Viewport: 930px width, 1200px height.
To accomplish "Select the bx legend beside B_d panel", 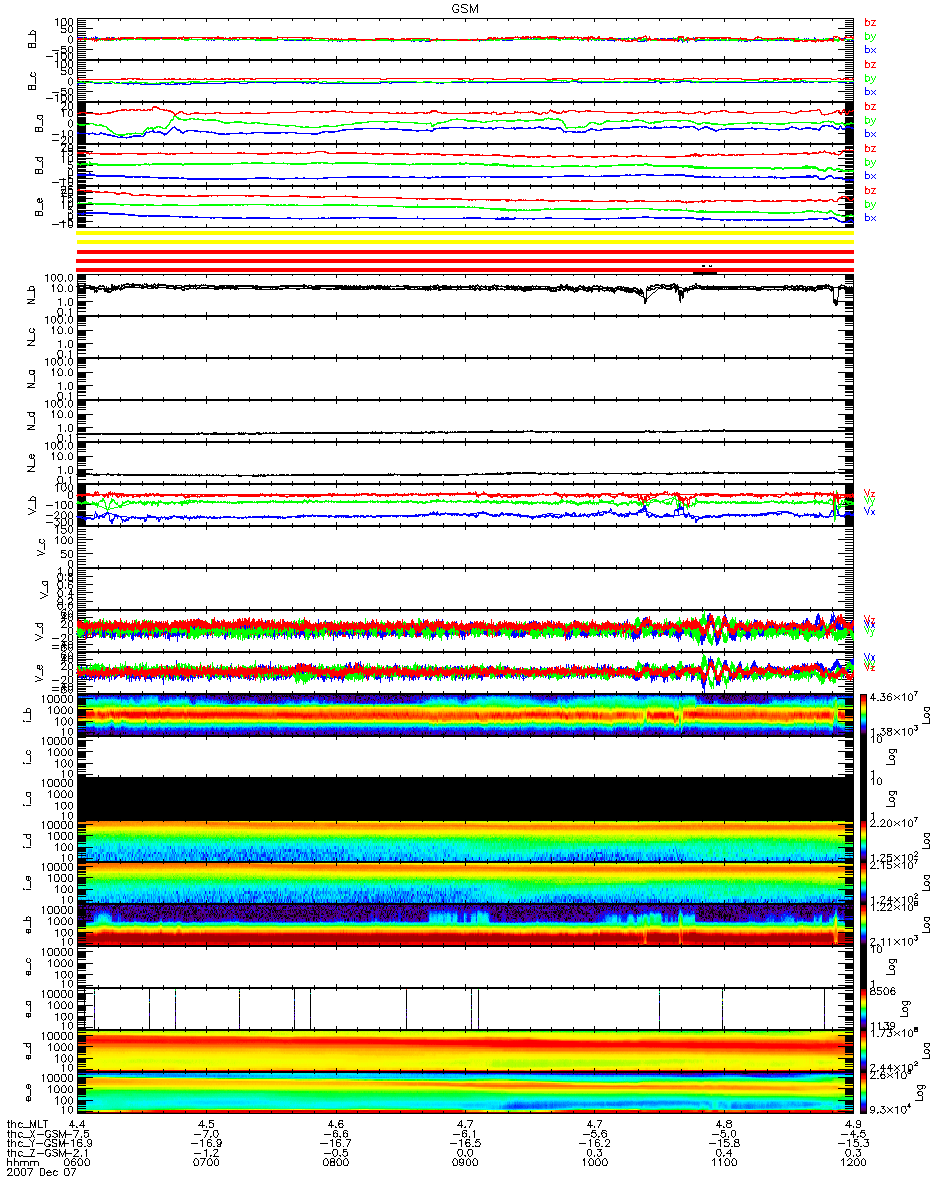I will pos(870,176).
